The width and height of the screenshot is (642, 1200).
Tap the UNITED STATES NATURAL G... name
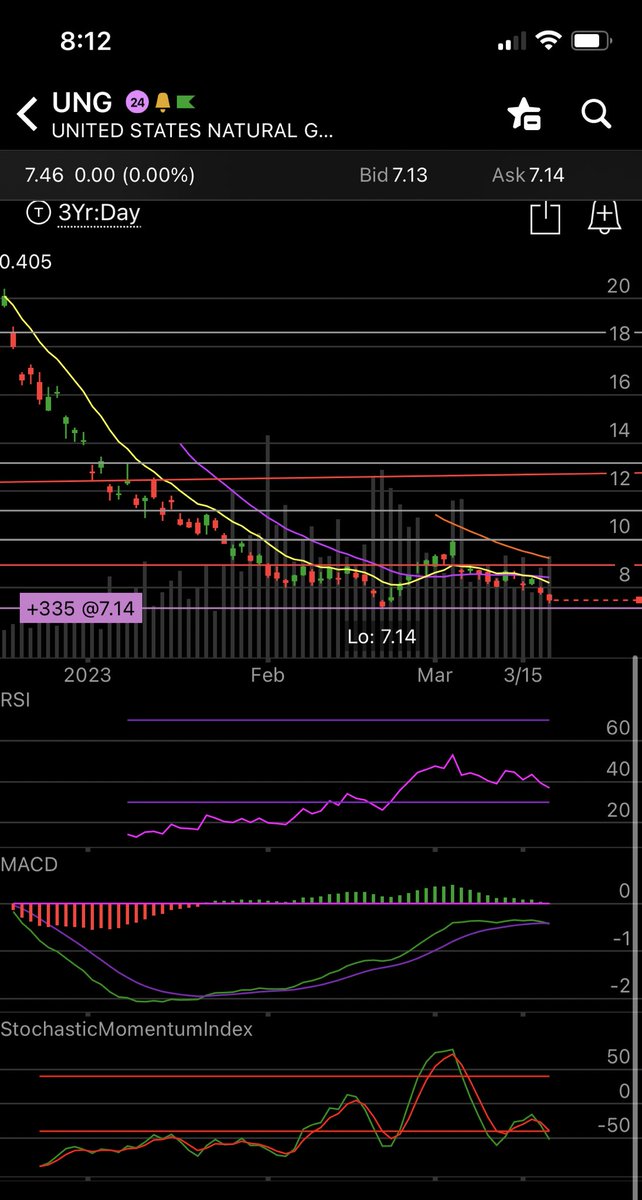pyautogui.click(x=192, y=130)
